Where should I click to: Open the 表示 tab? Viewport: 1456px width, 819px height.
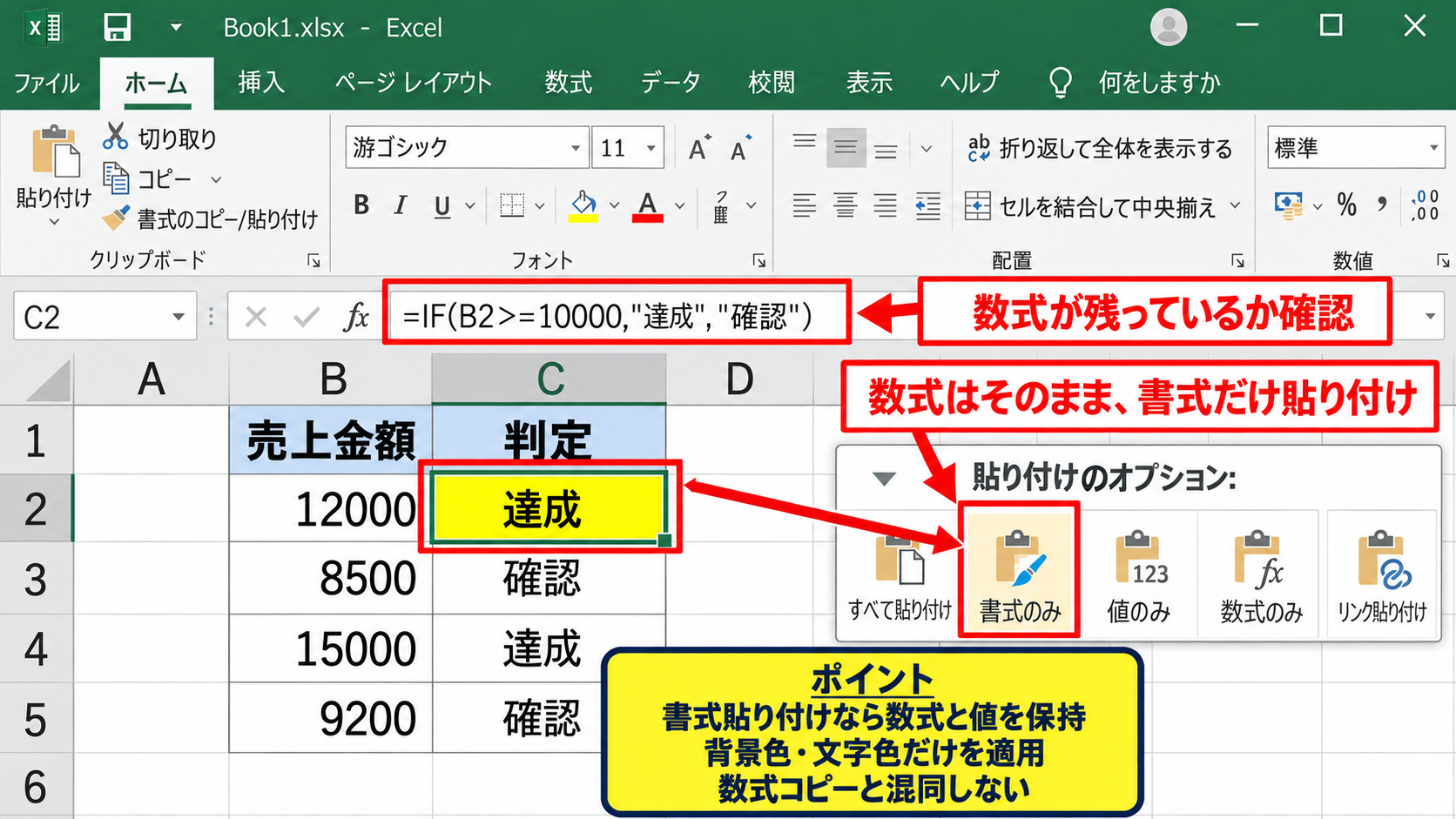click(869, 83)
